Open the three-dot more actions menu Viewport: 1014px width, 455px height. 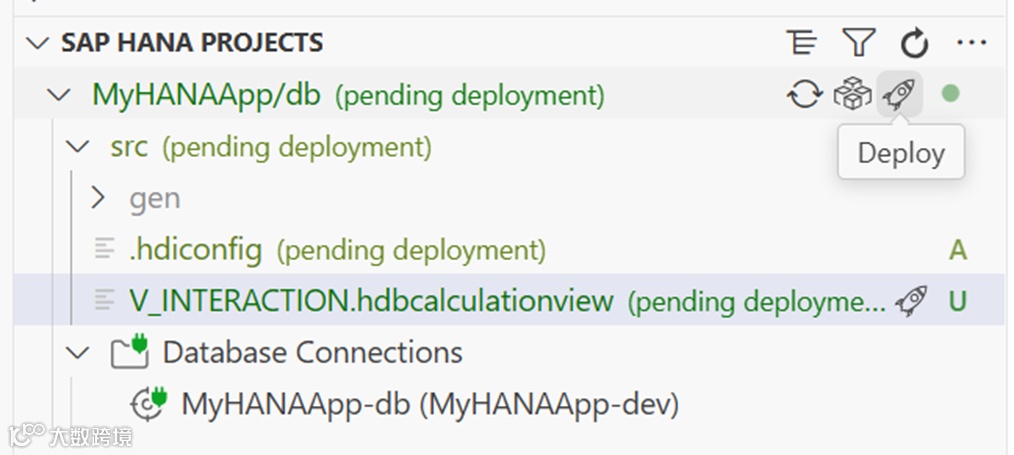point(971,43)
